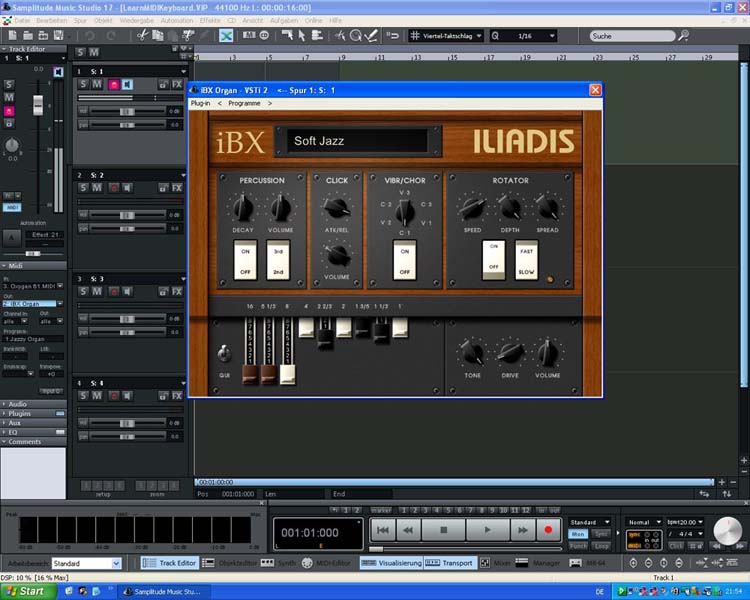The image size is (750, 600).
Task: Click the save disk icon in toolbar
Action: pos(58,35)
